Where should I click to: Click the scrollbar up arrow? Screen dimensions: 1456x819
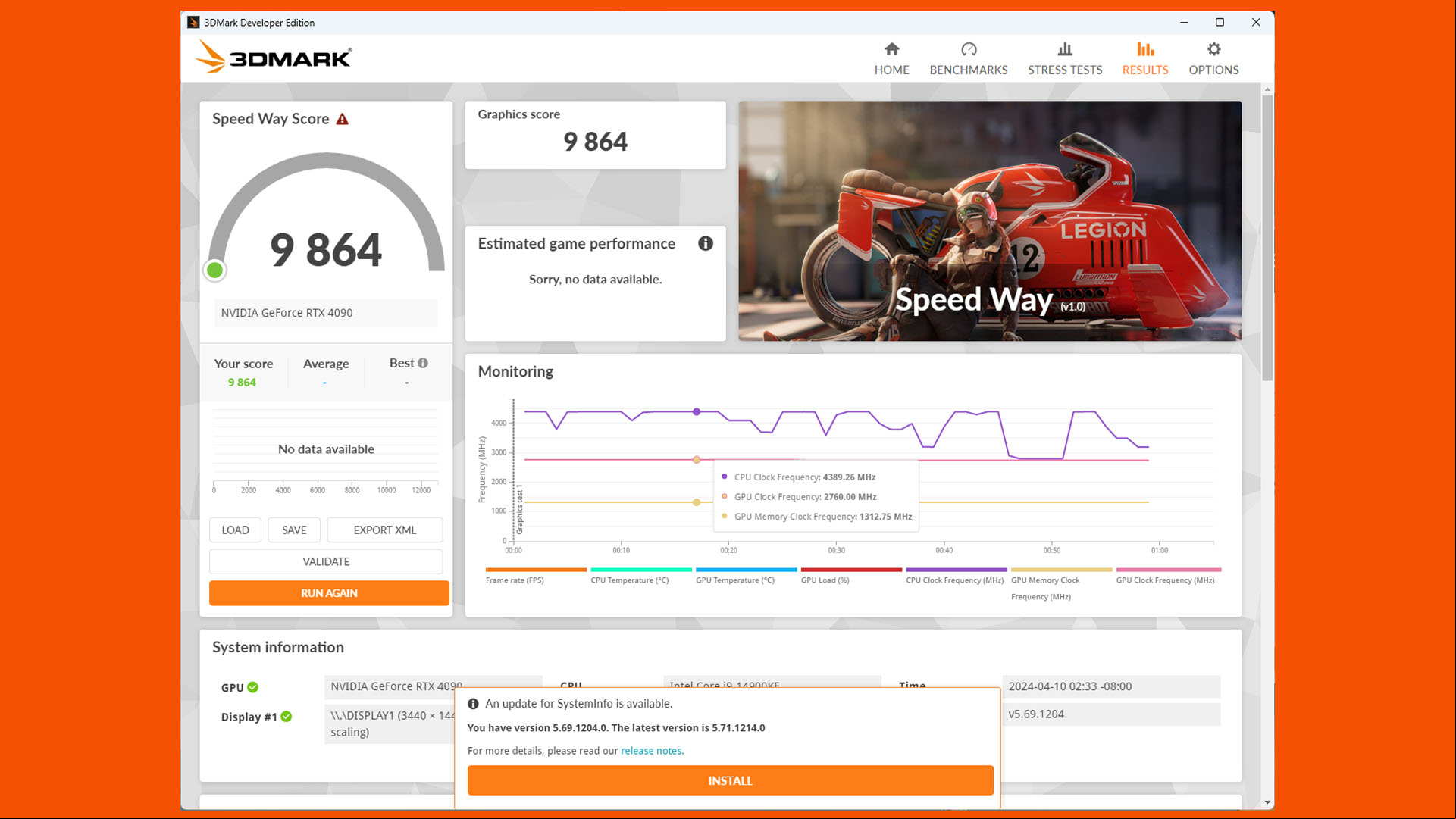pyautogui.click(x=1267, y=89)
